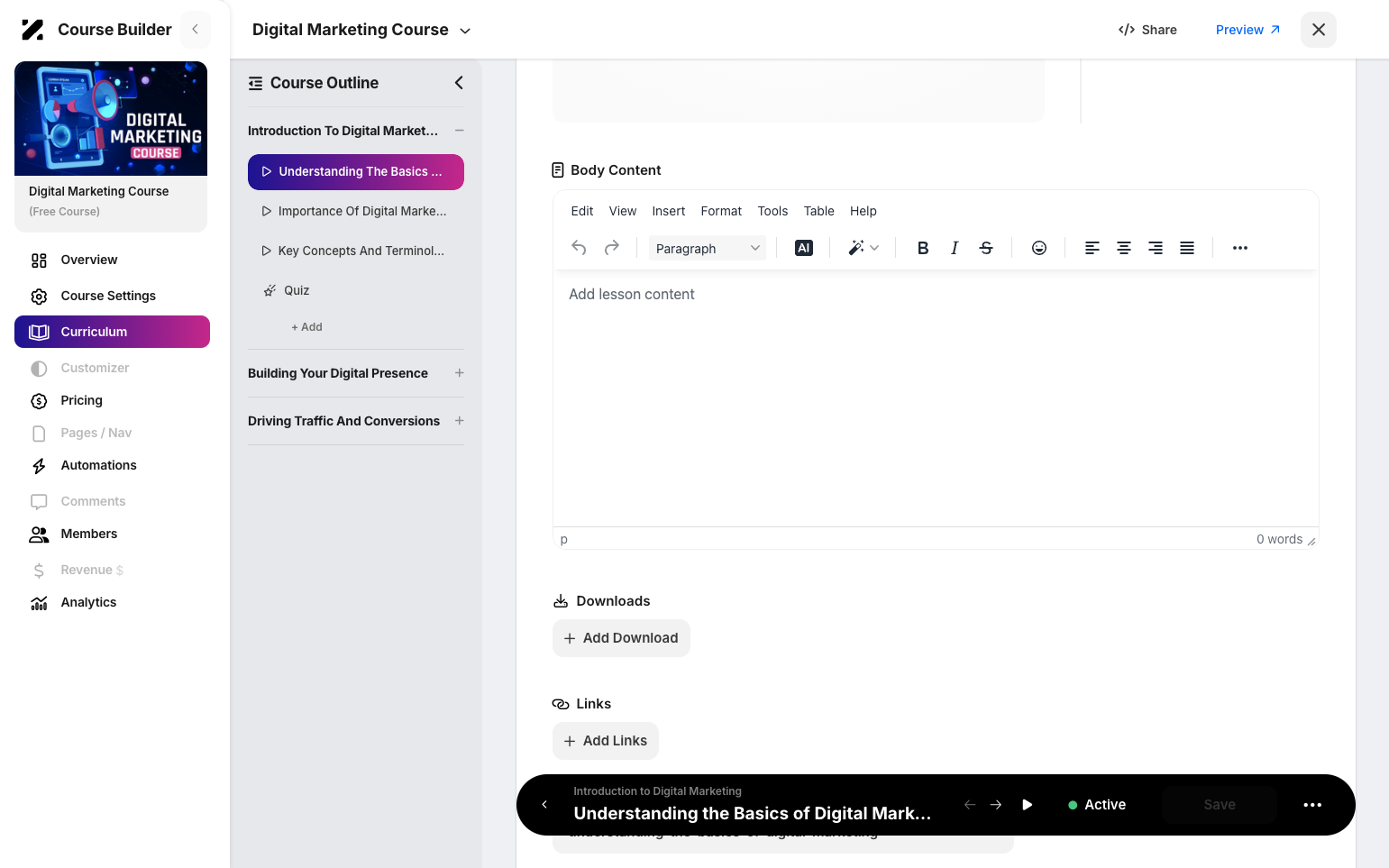Click Add Links button

606,741
